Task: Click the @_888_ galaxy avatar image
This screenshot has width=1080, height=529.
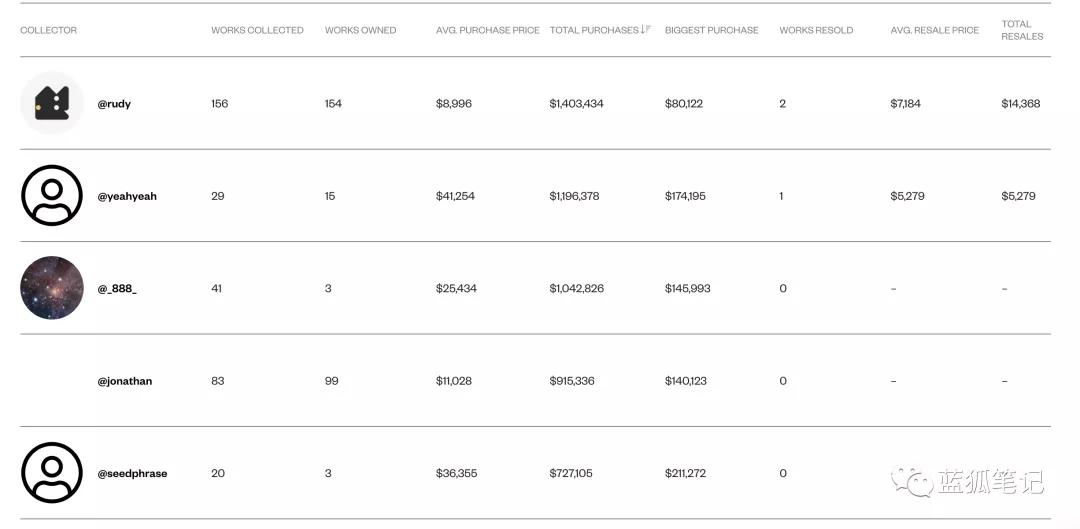Action: pyautogui.click(x=52, y=288)
